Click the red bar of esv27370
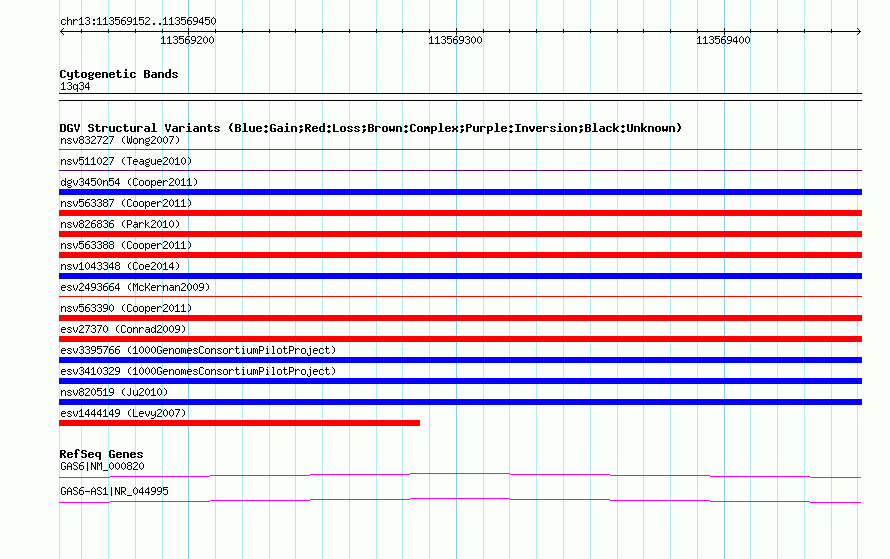The height and width of the screenshot is (559, 890). [x=460, y=339]
